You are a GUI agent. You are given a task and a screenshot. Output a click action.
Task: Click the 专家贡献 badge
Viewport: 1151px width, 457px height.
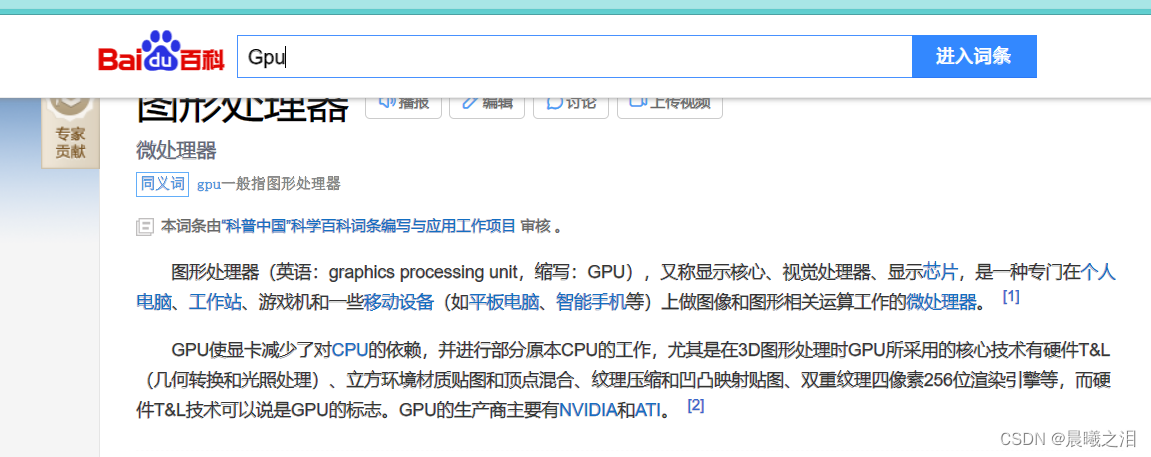tap(70, 132)
